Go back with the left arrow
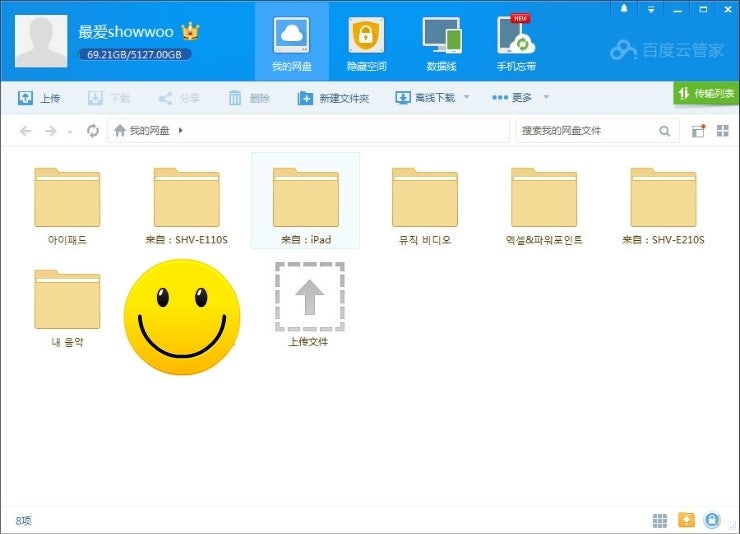Viewport: 740px width, 534px height. point(25,131)
